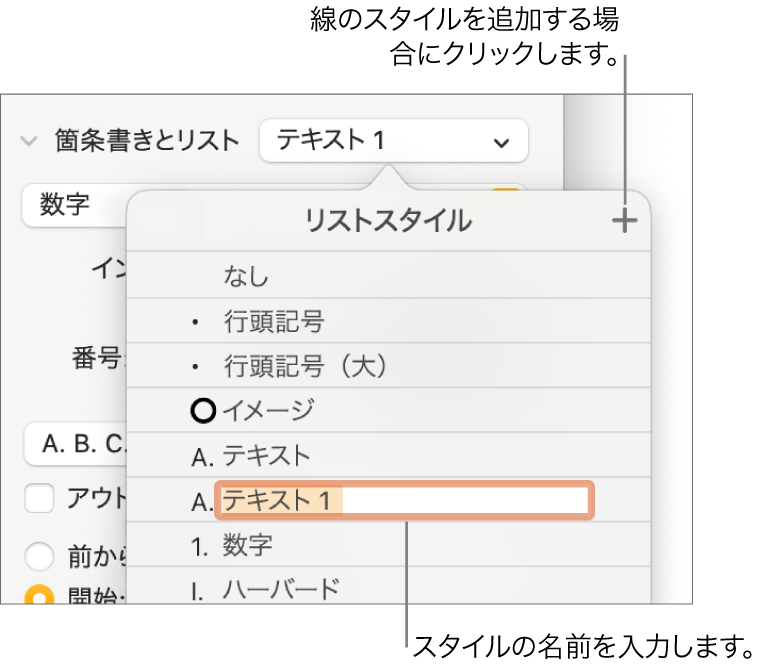Viewport: 769px width, 668px height.
Task: Select the I. ハーバード list style
Action: [388, 586]
